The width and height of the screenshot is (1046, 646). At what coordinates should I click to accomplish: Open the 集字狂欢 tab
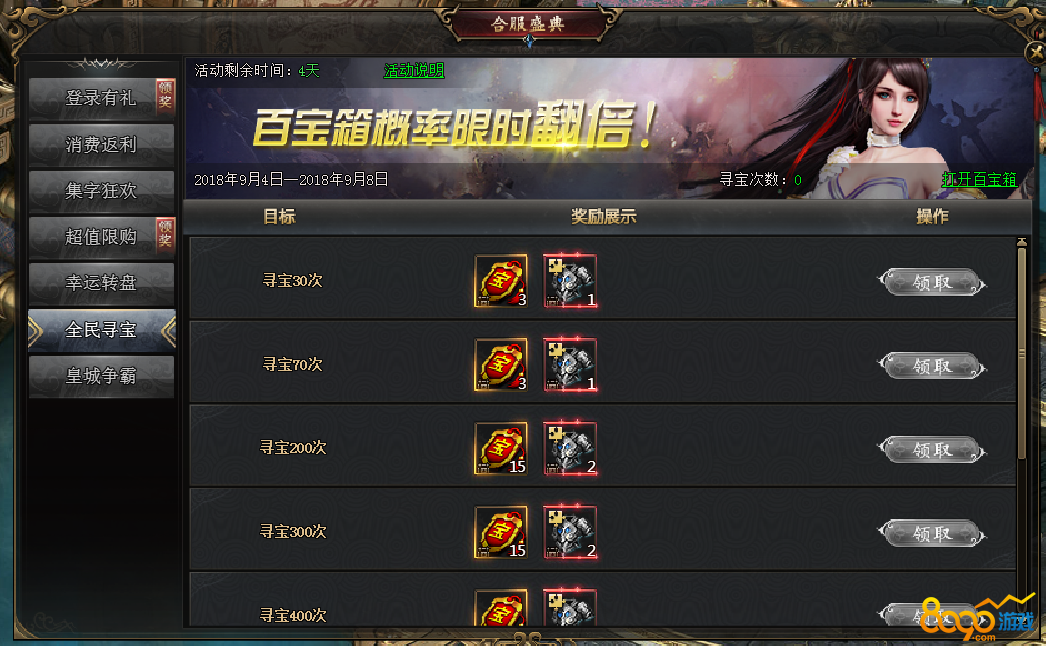[101, 191]
